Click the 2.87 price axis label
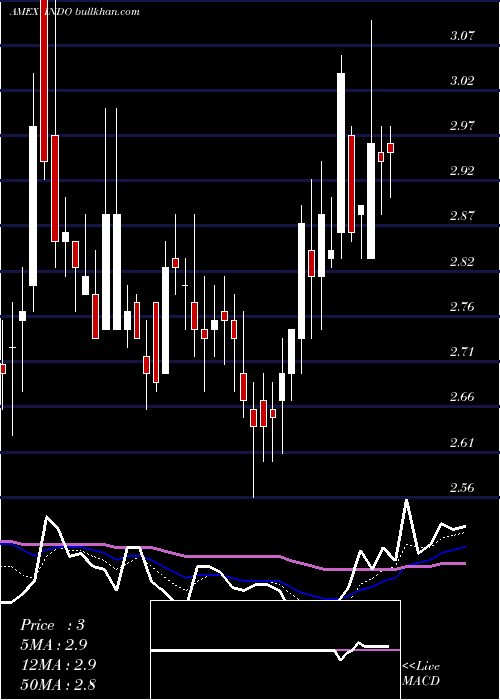The image size is (500, 700). [462, 216]
